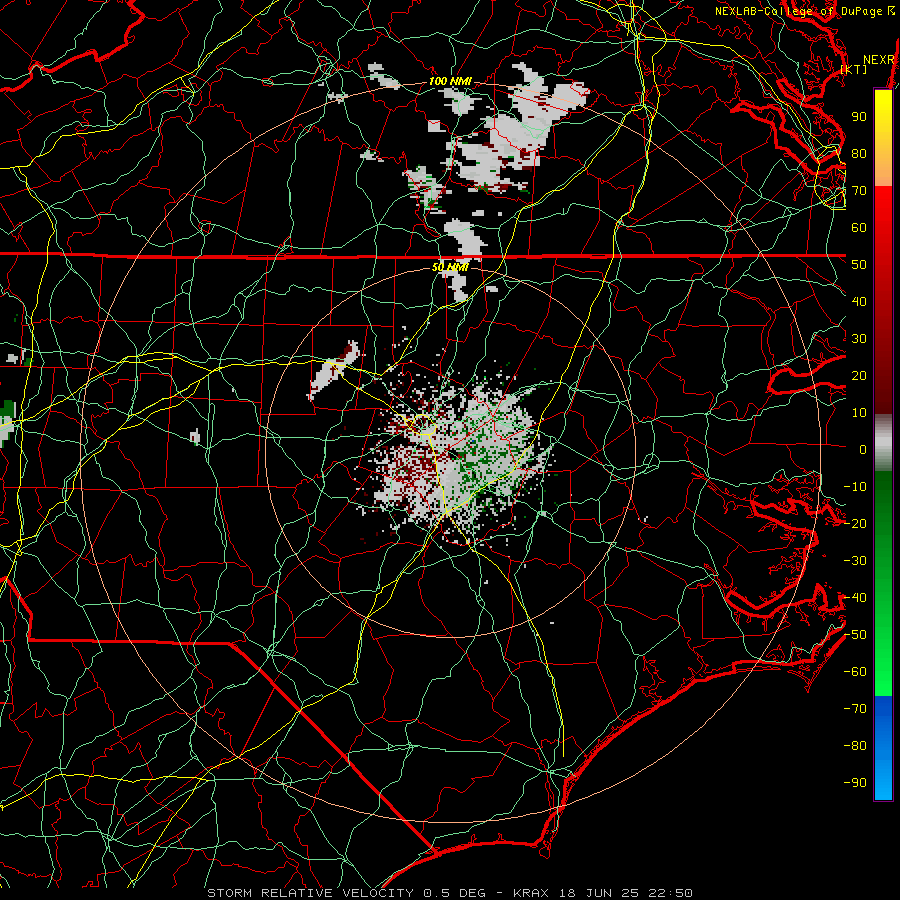The image size is (900, 900).
Task: Click the '0' value on the velocity scale
Action: (863, 450)
